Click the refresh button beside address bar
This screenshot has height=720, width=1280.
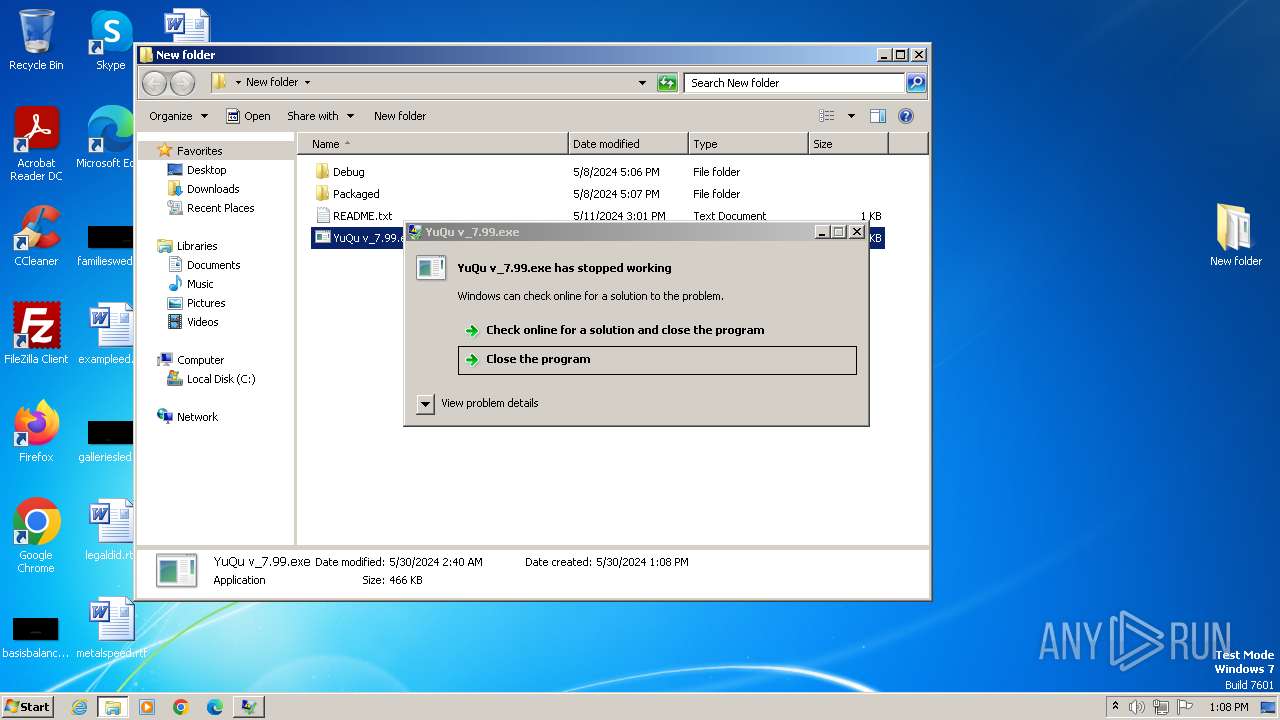(667, 83)
